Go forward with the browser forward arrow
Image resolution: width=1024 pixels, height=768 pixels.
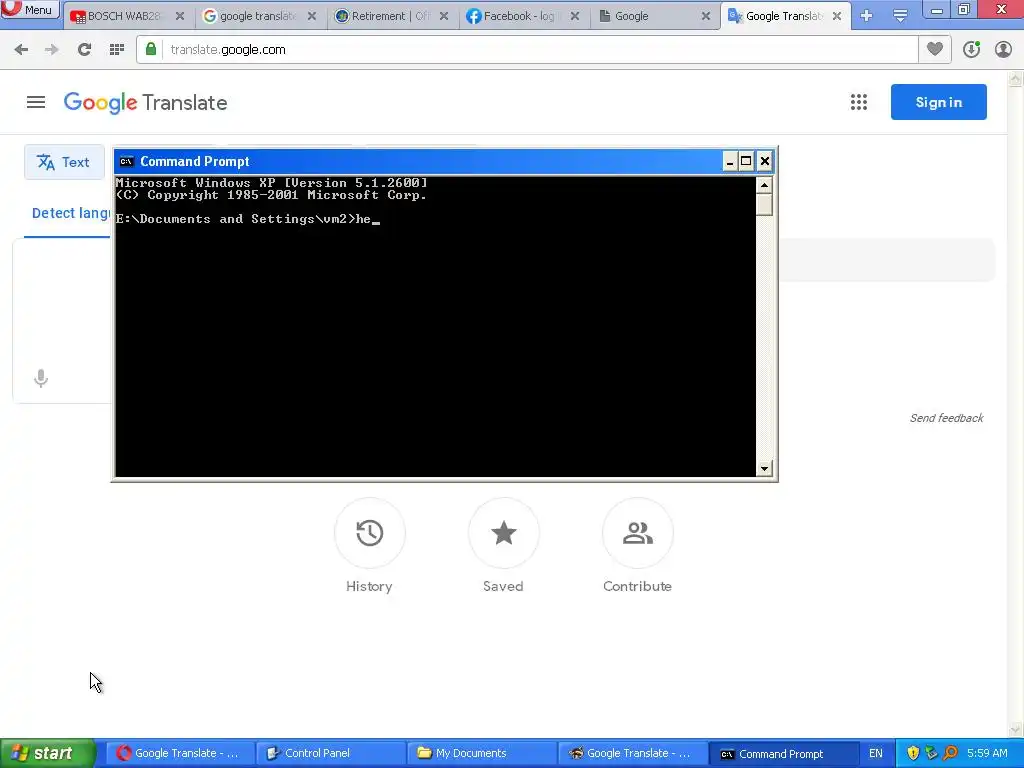tap(52, 50)
